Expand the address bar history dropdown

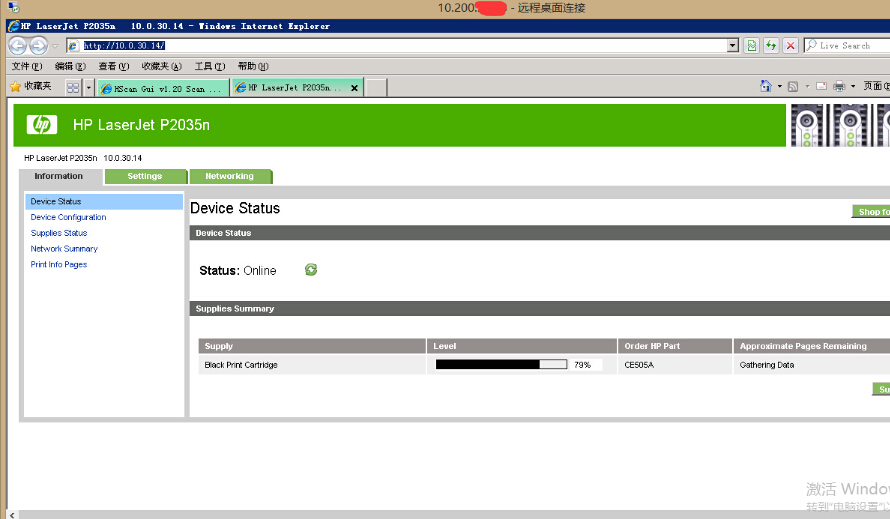733,45
